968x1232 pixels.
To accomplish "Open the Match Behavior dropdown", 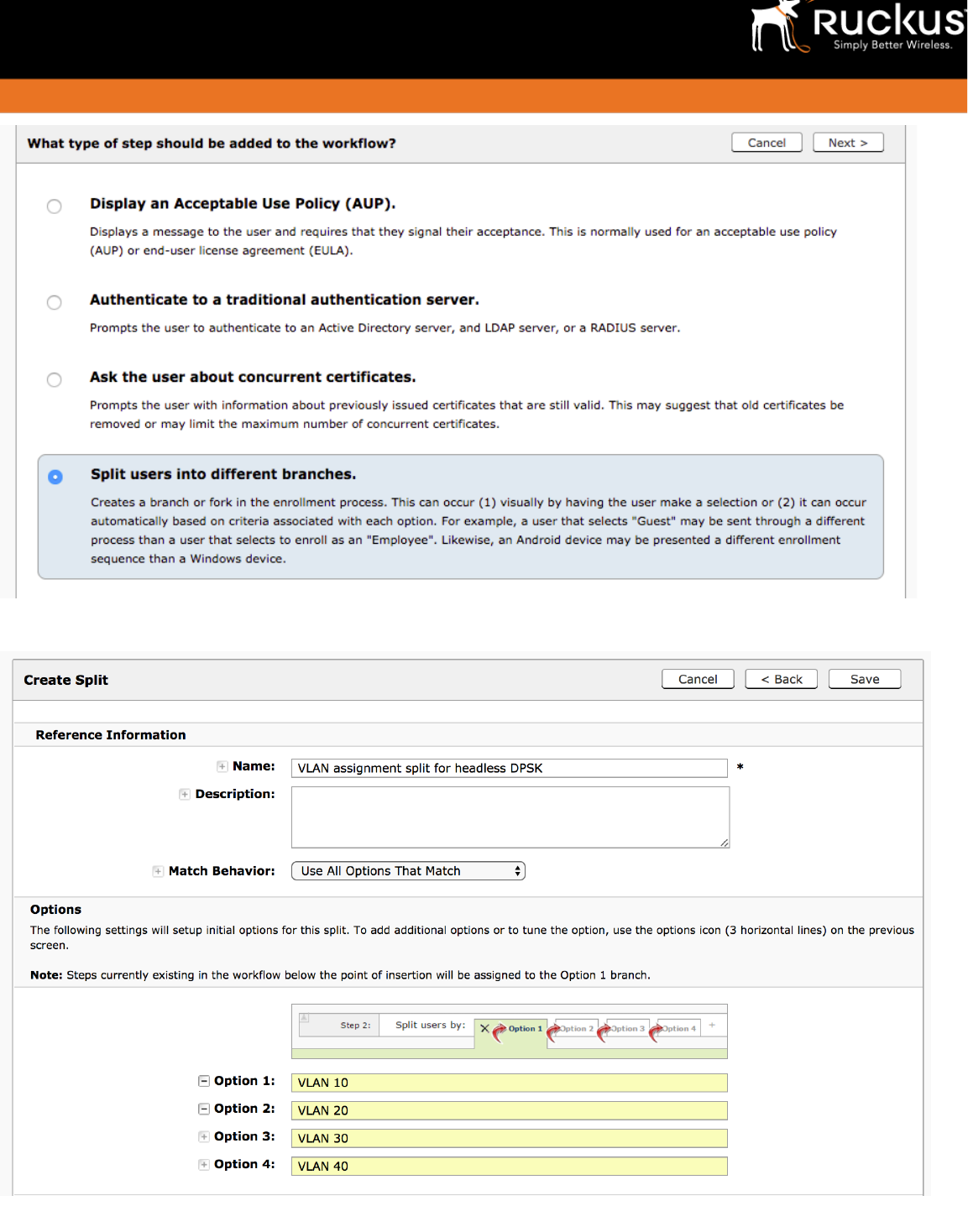I will tap(408, 871).
